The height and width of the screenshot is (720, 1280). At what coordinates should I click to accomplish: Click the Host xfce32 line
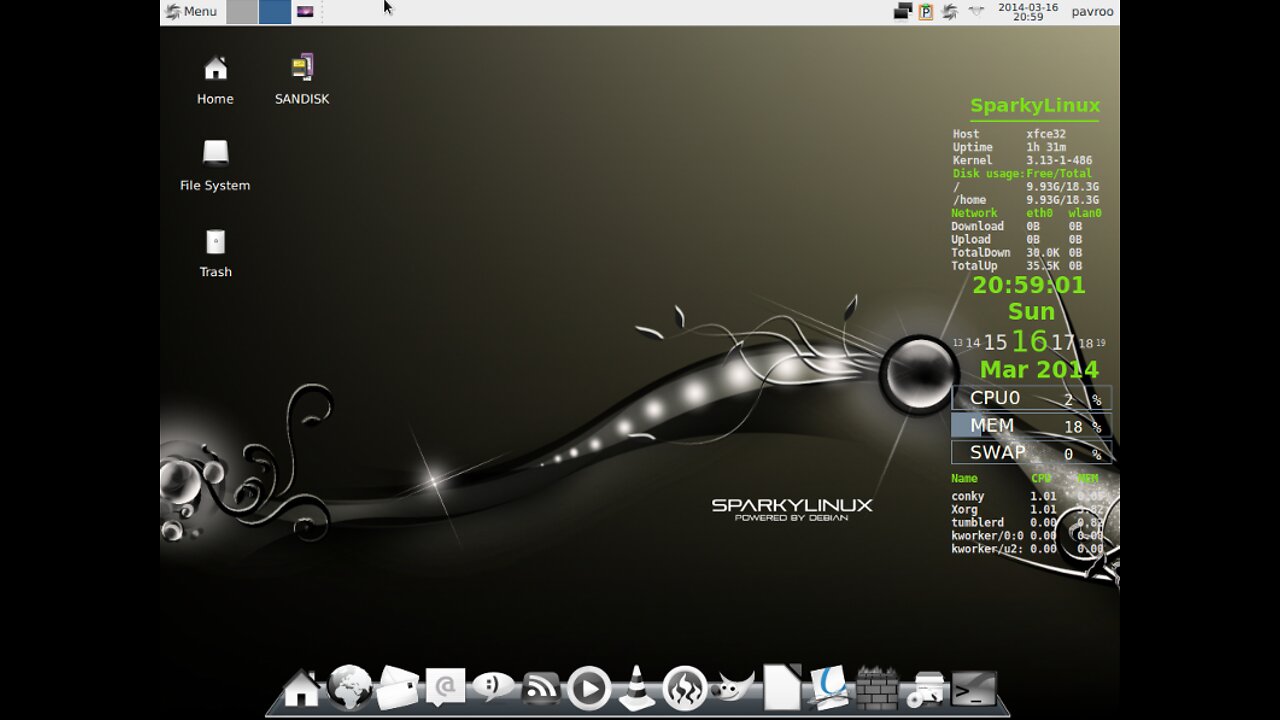click(1009, 134)
